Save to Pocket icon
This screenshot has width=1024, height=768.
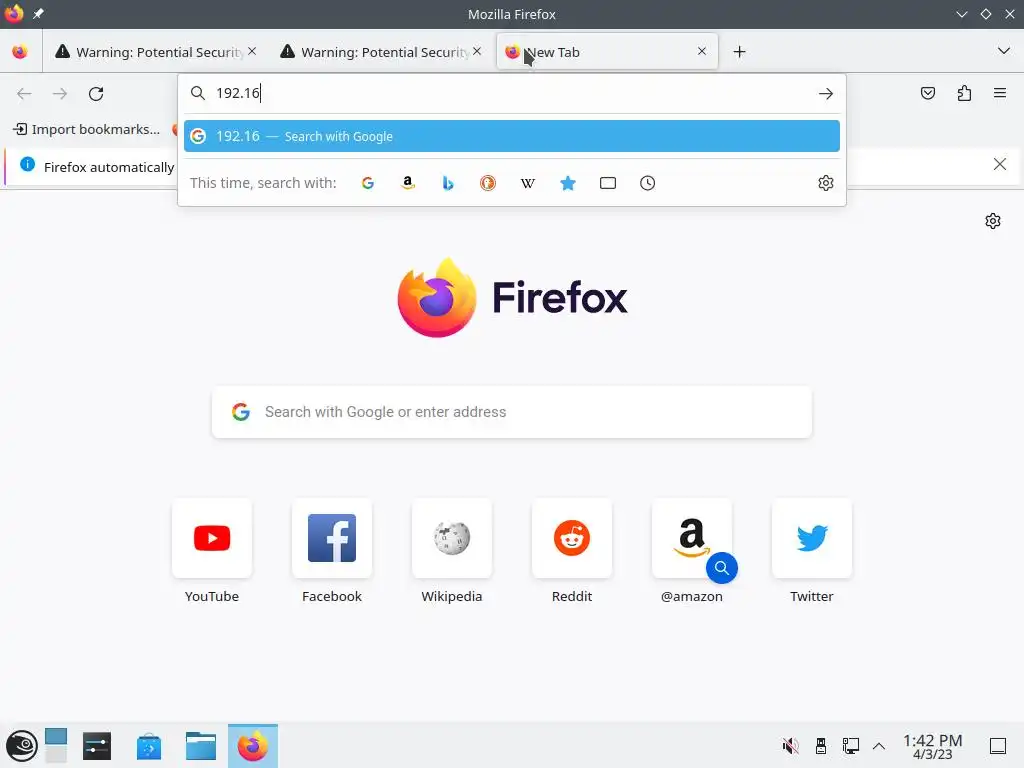click(927, 93)
